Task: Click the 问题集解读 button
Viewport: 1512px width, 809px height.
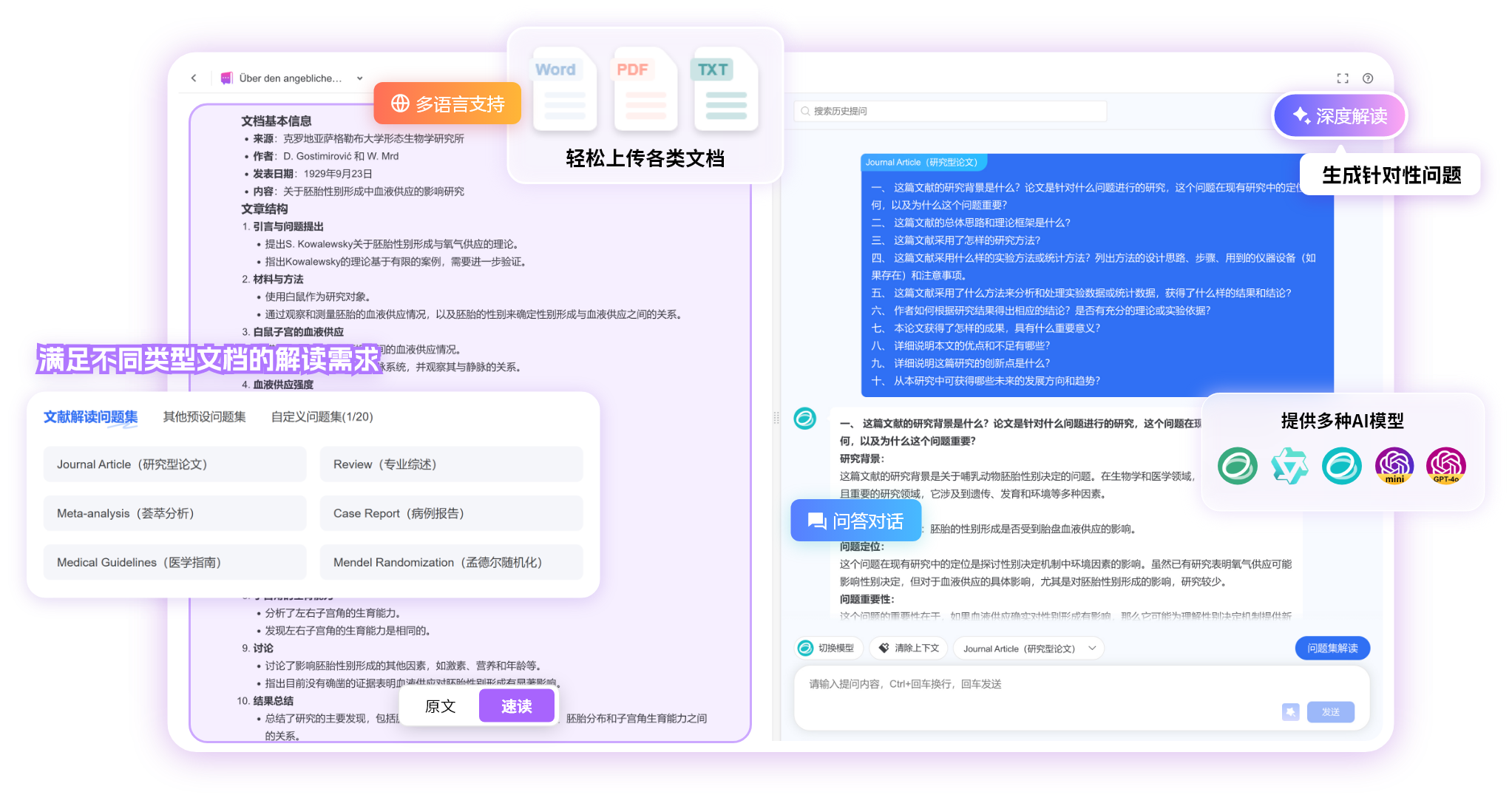Action: (x=1332, y=648)
